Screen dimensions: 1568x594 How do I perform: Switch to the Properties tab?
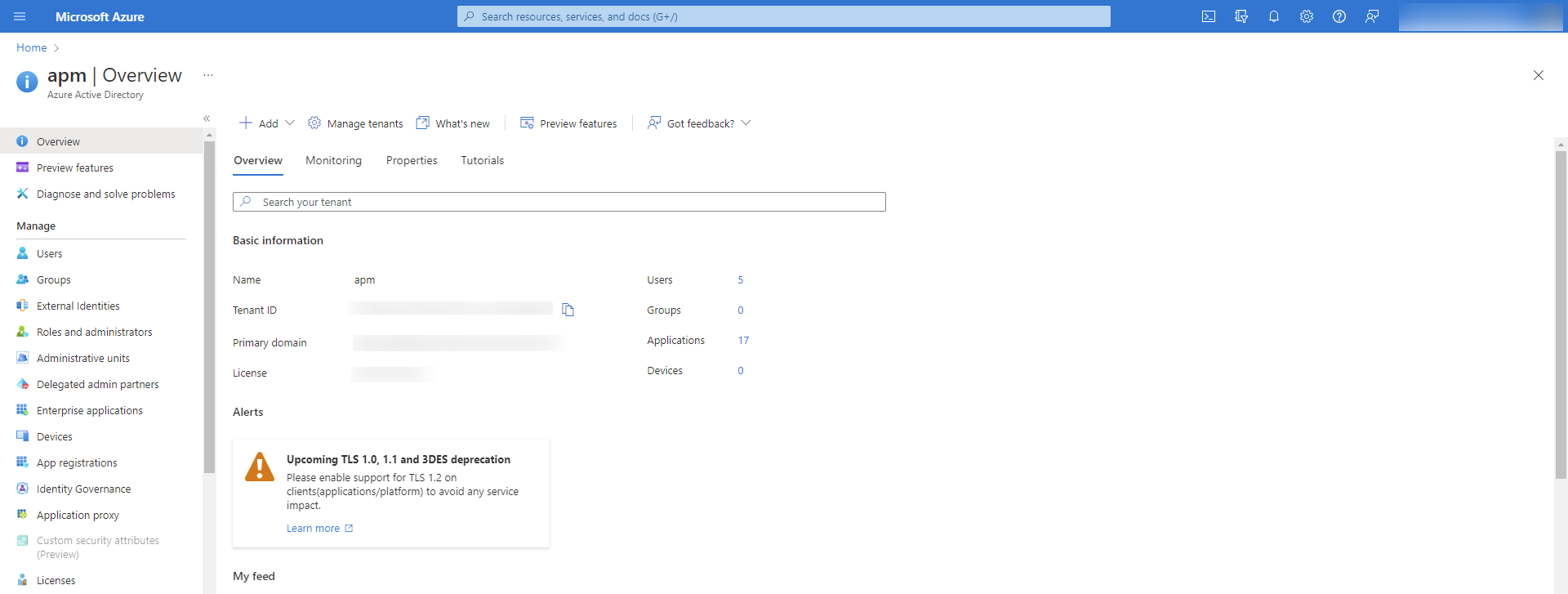click(x=412, y=160)
